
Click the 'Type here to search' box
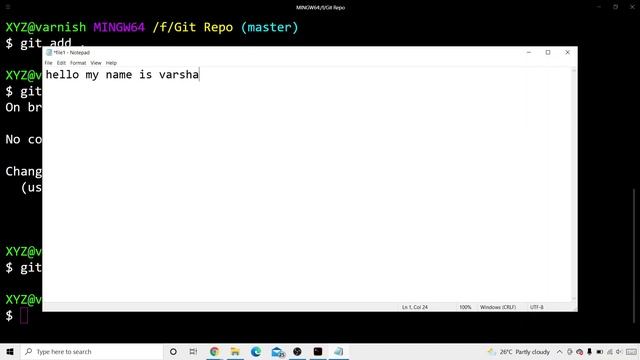(x=92, y=351)
